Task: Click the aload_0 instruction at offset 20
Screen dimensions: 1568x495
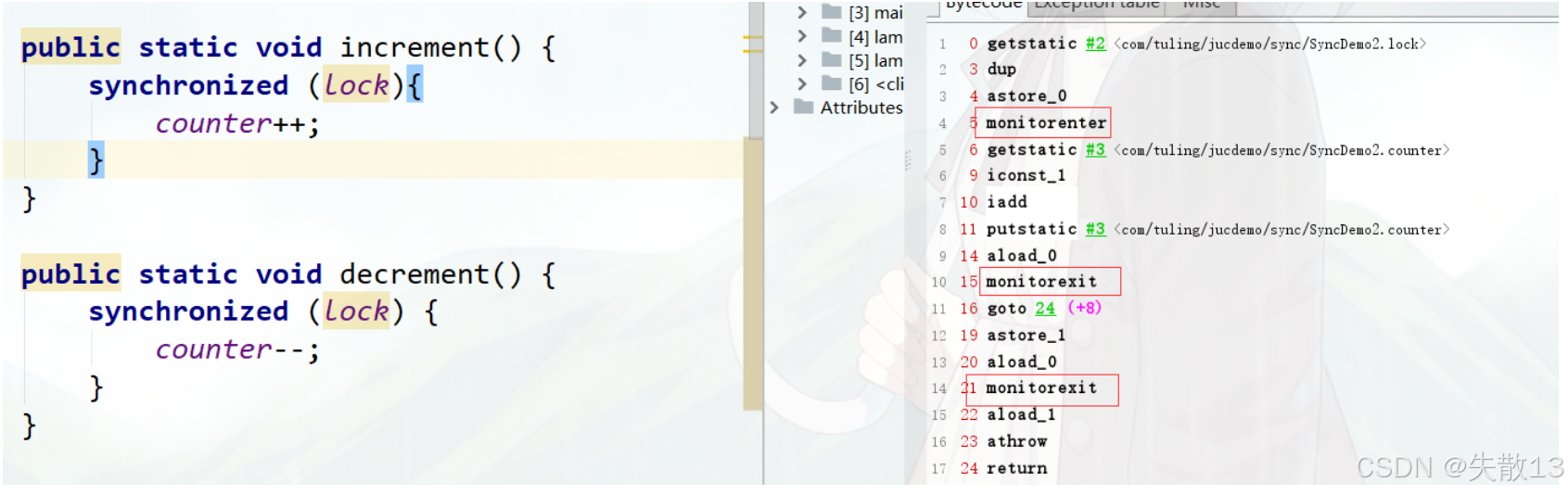Action: point(1022,362)
